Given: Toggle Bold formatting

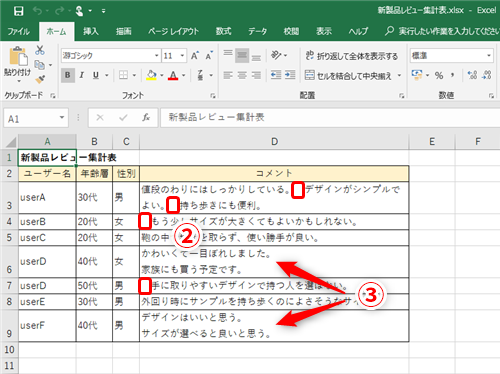Looking at the screenshot, I should click(x=68, y=75).
